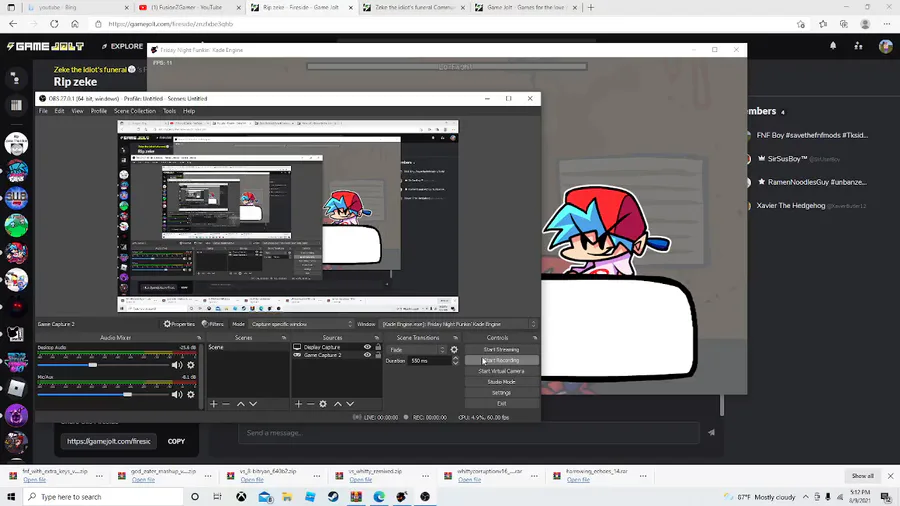Open OBS File menu
Viewport: 900px width, 506px height.
[43, 111]
